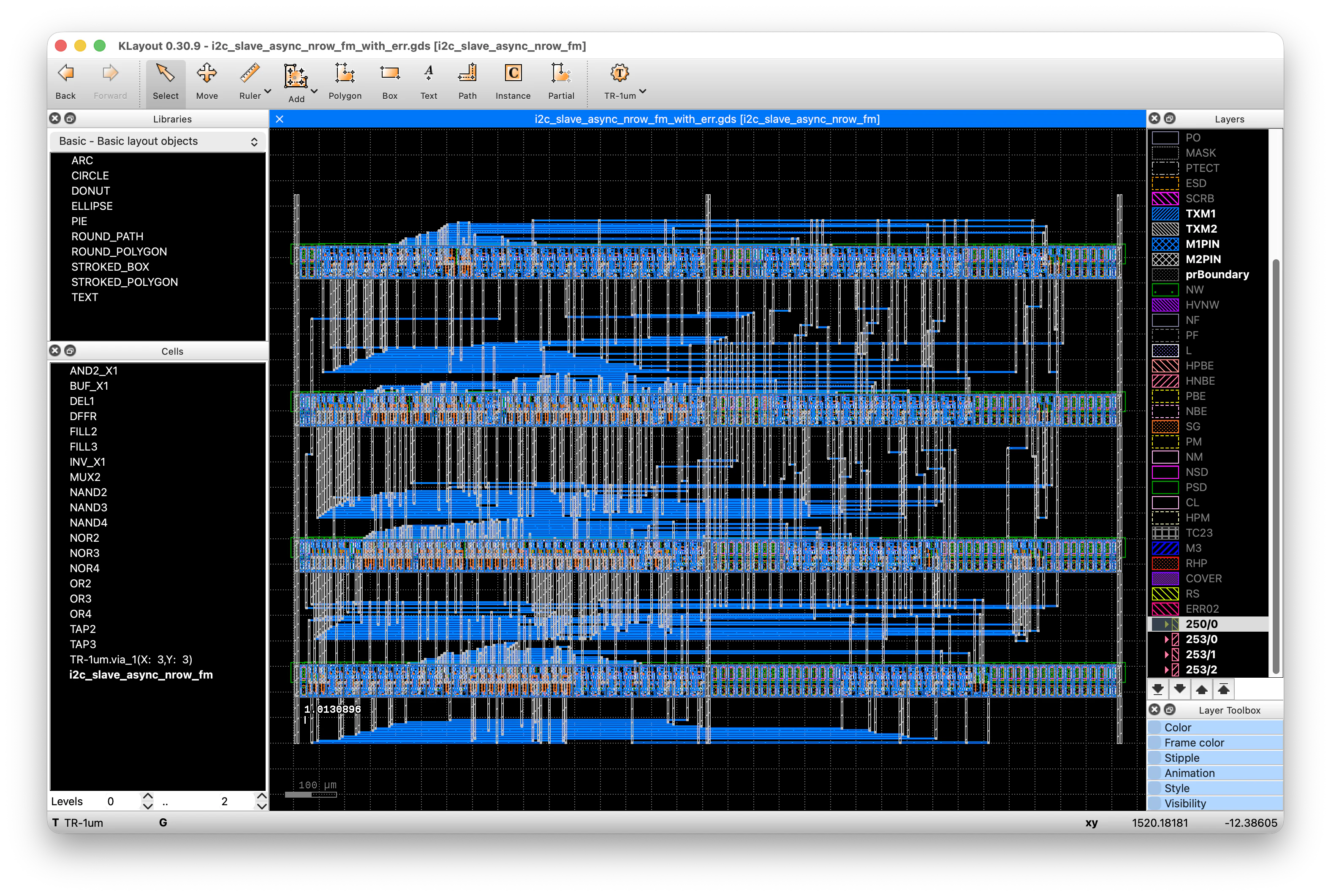Click the TR-1um technology status indicator
The height and width of the screenshot is (896, 1331).
click(78, 823)
